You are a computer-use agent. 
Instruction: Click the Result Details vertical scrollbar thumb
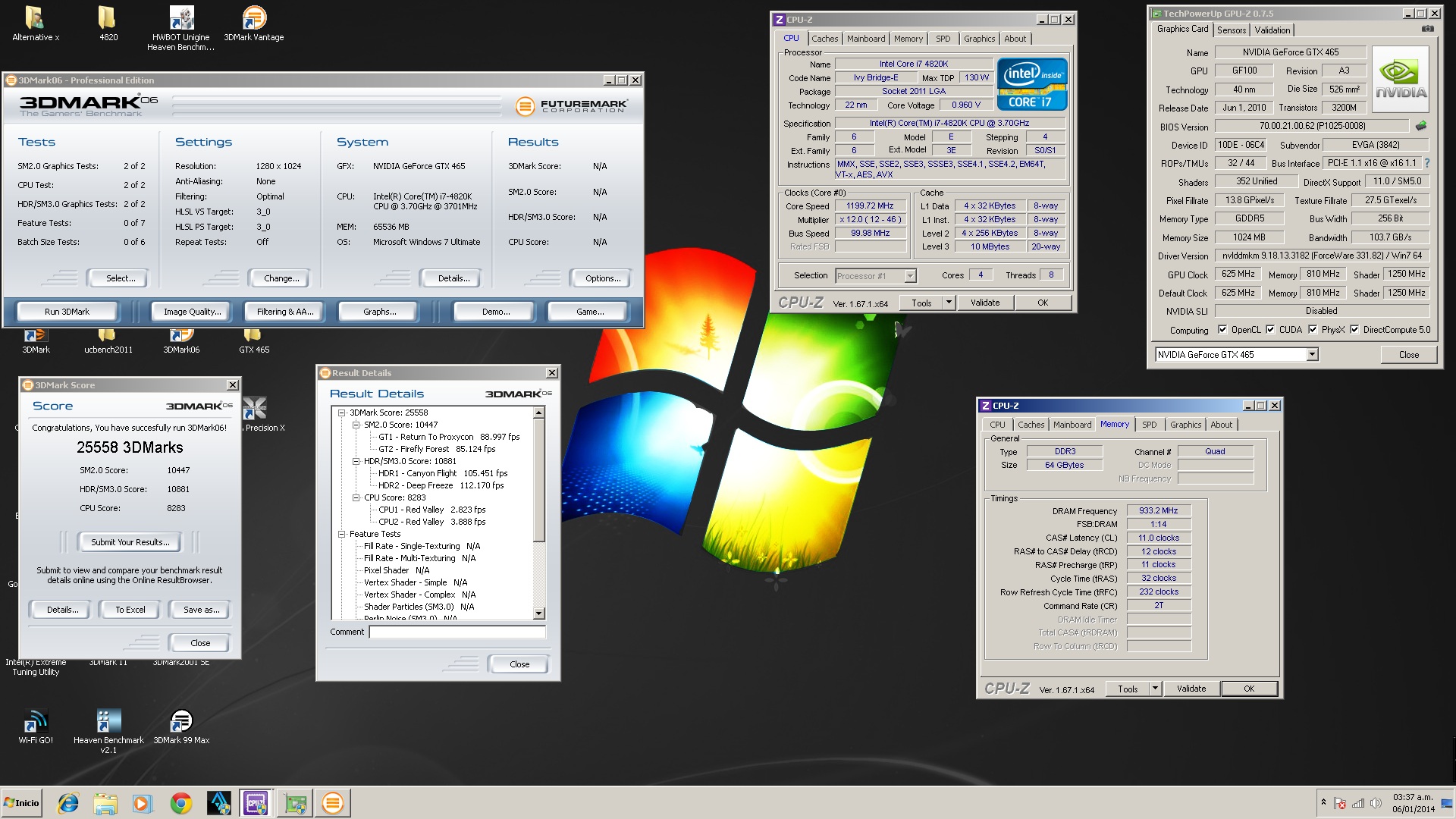(539, 481)
